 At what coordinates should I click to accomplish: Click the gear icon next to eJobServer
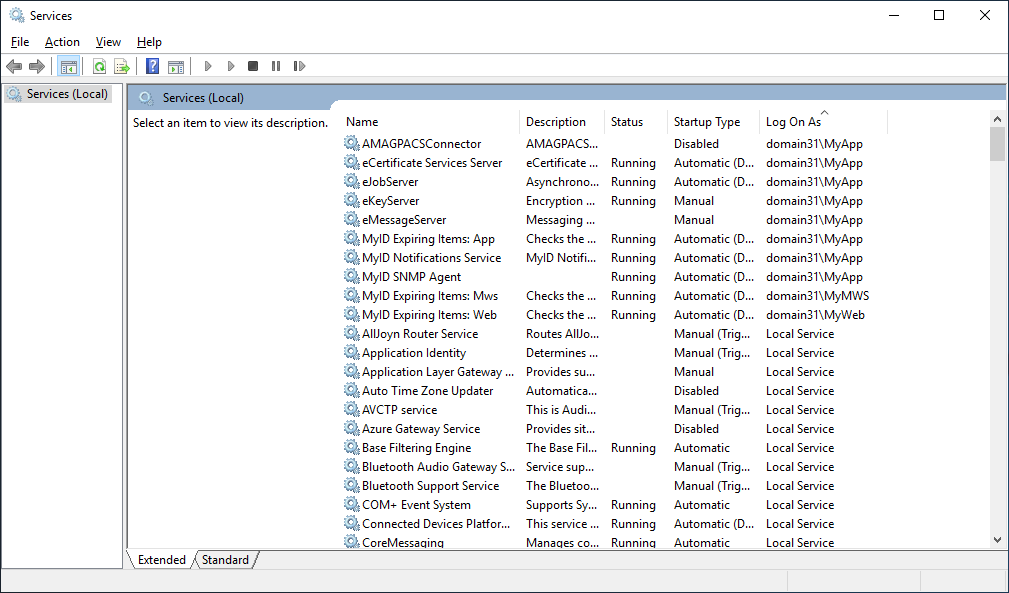point(351,181)
